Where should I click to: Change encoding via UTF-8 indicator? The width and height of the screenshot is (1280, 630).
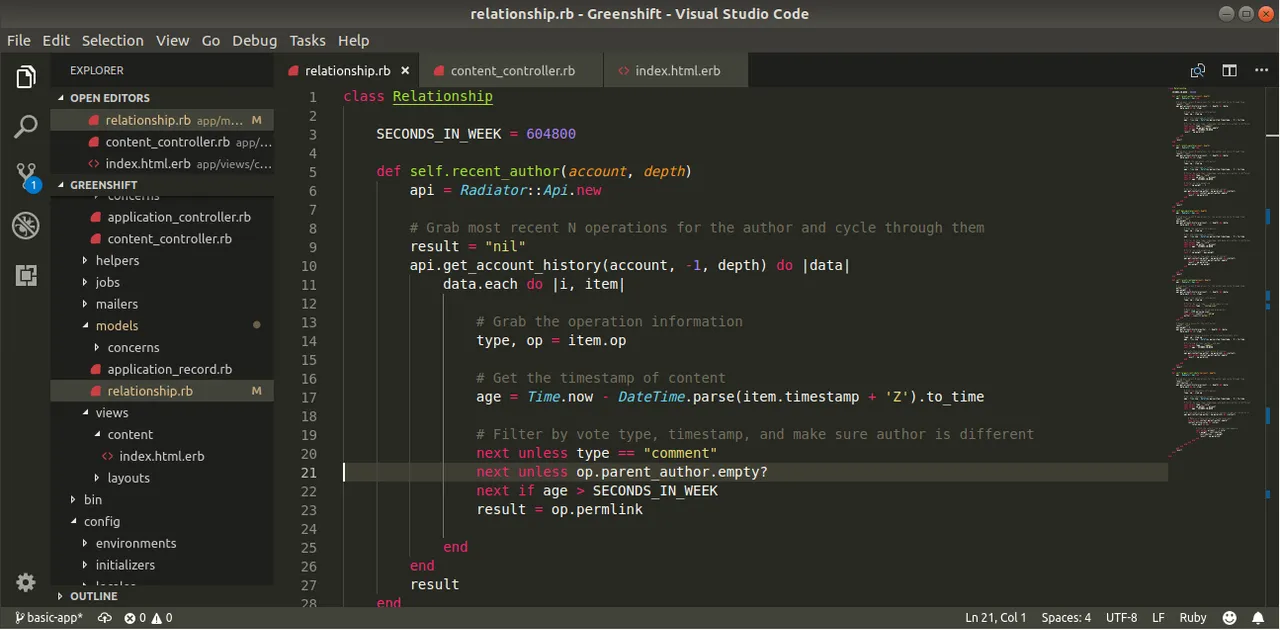tap(1122, 618)
